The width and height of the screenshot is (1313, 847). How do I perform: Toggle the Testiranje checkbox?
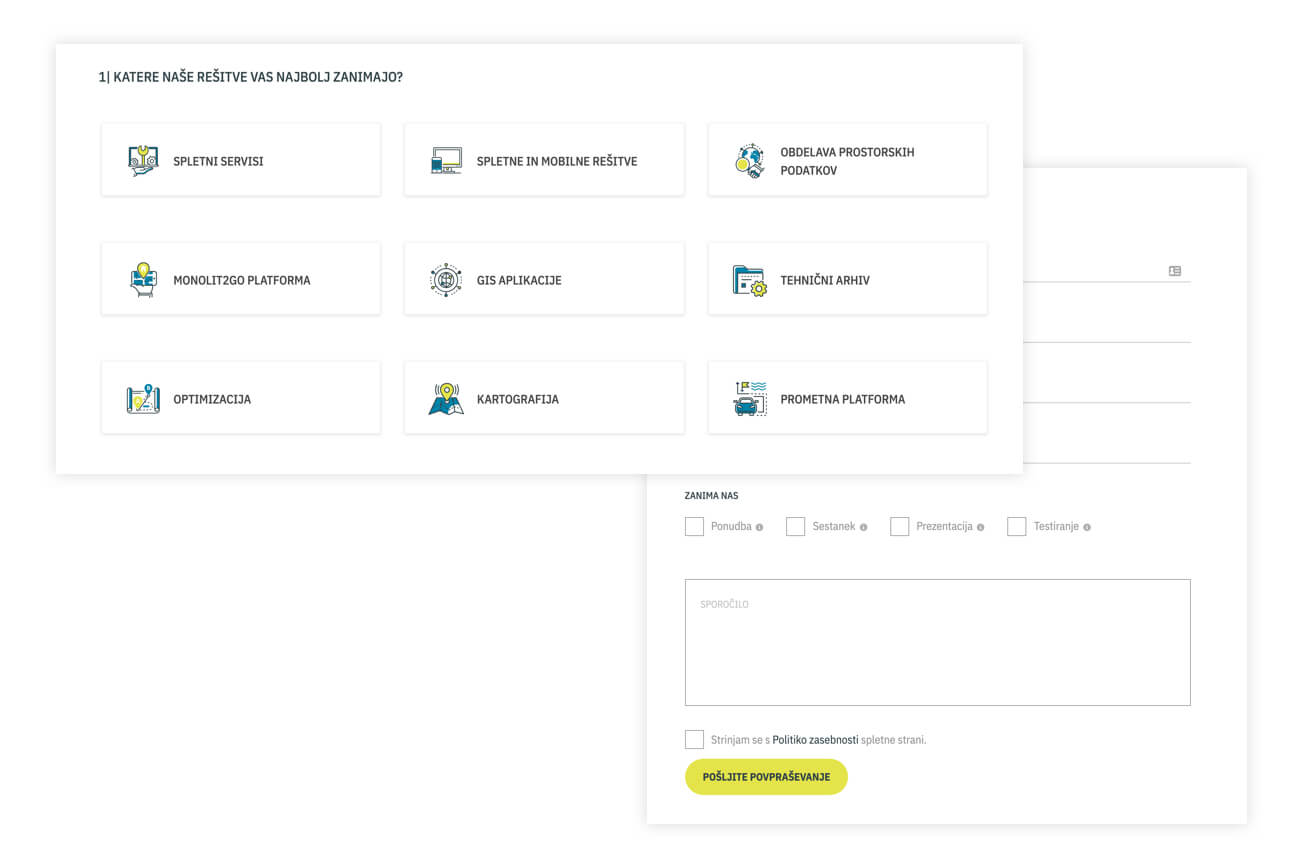coord(1016,527)
